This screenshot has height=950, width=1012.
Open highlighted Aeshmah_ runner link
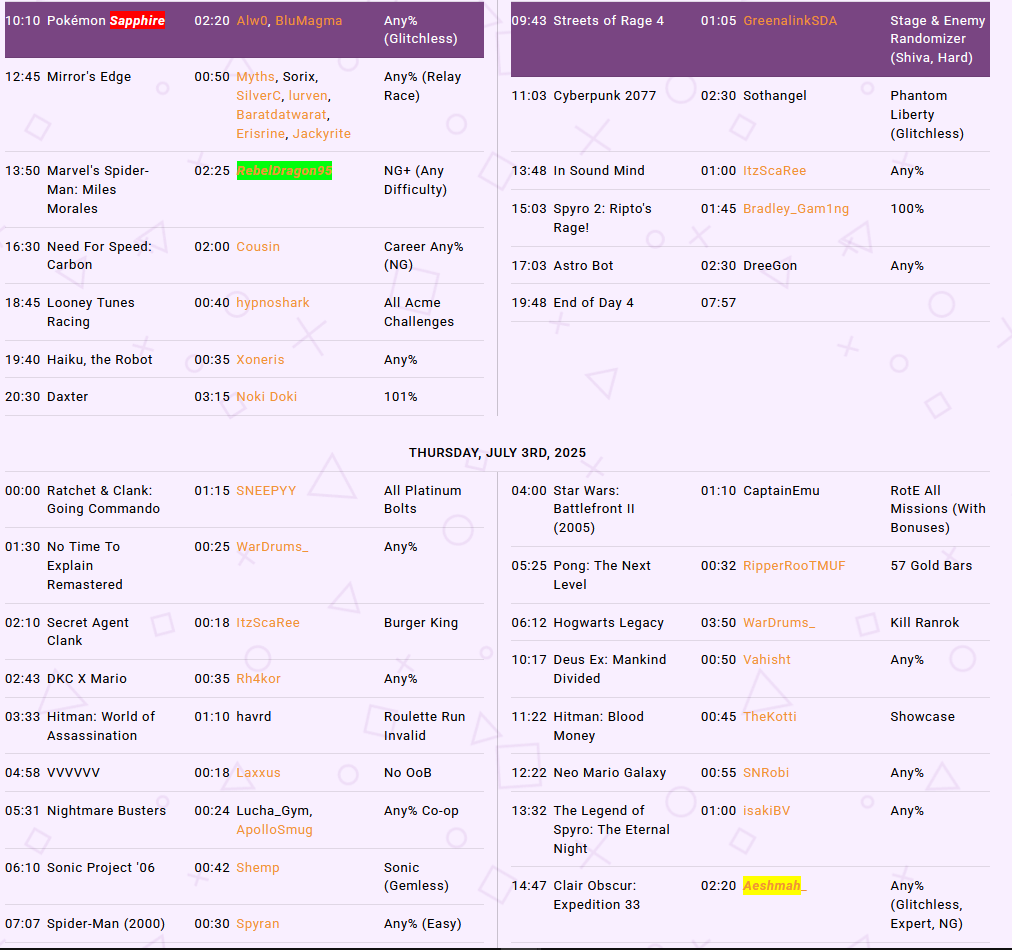pos(774,886)
